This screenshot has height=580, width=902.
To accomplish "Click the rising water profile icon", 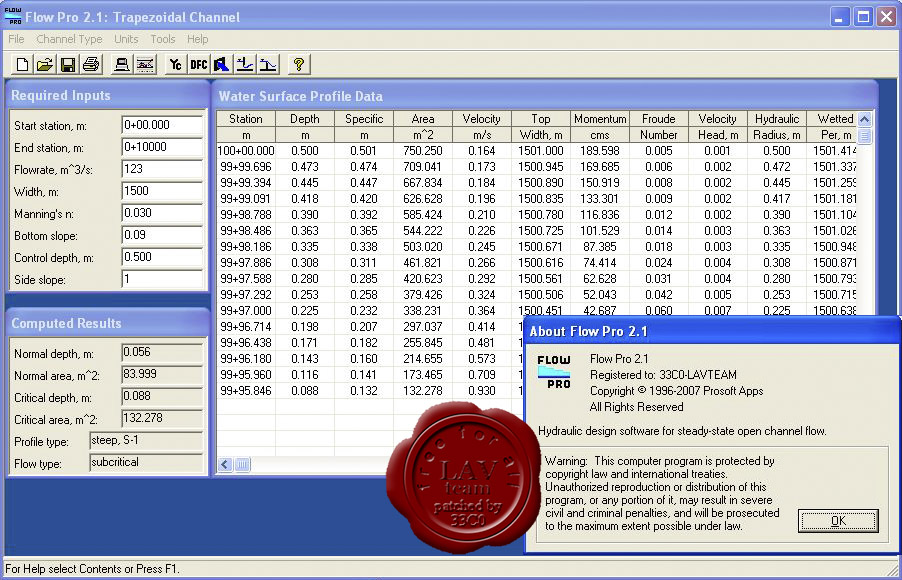I will pos(244,64).
